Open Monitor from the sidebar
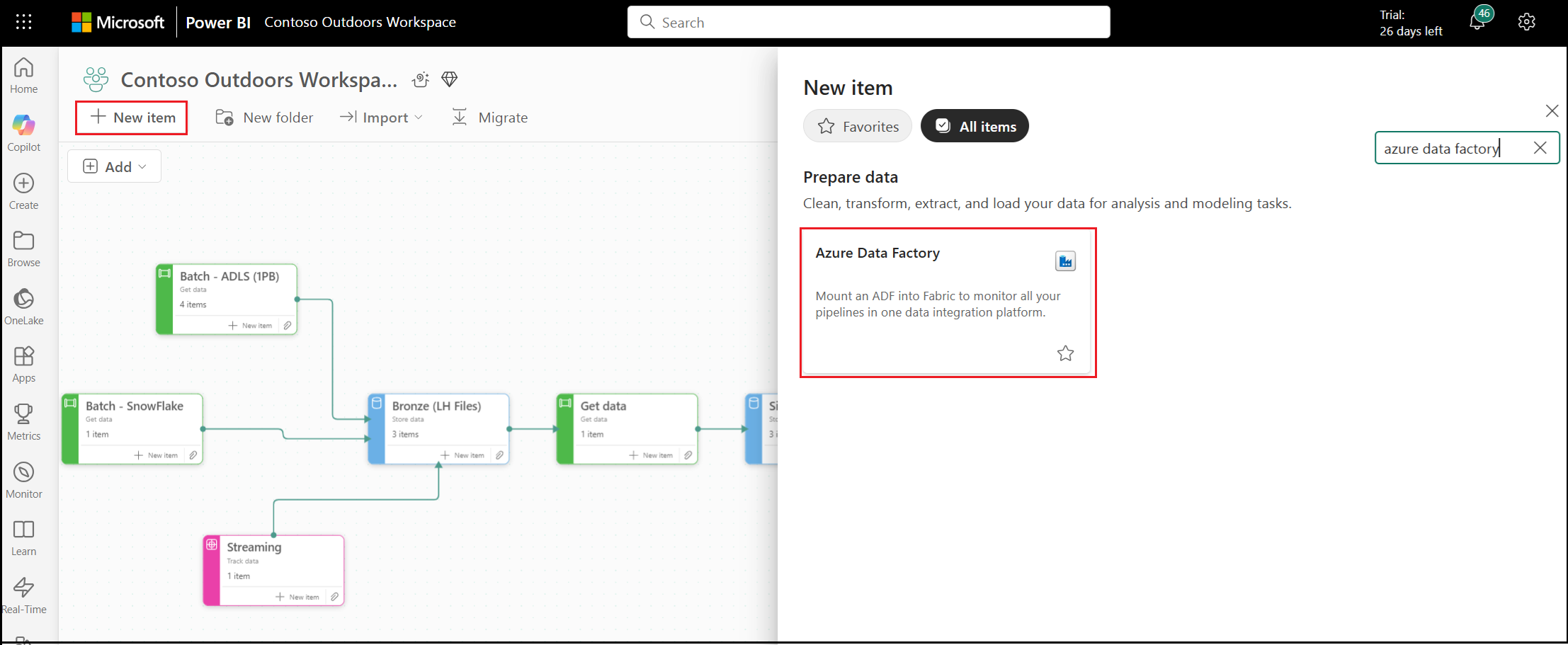Screen dimensions: 1568x645 coord(23,479)
